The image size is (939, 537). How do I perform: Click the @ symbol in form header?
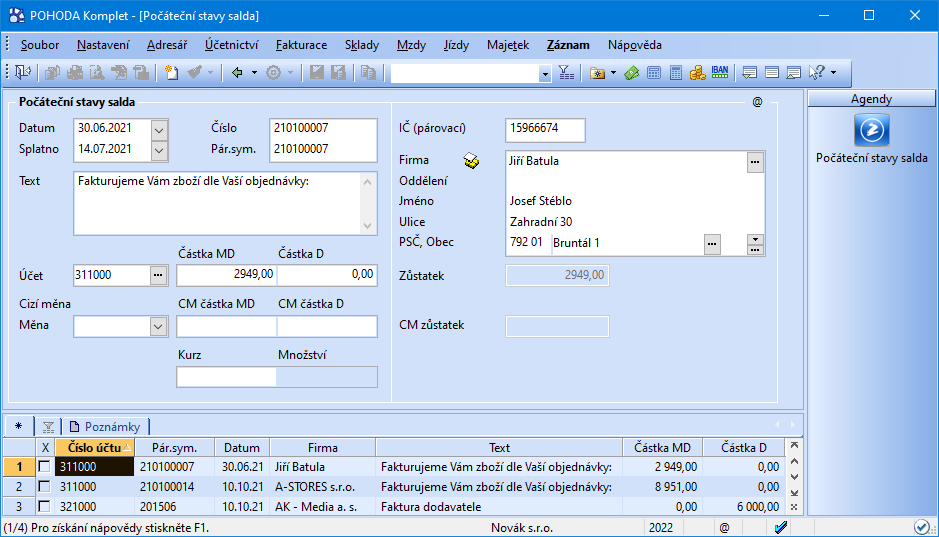pyautogui.click(x=758, y=102)
